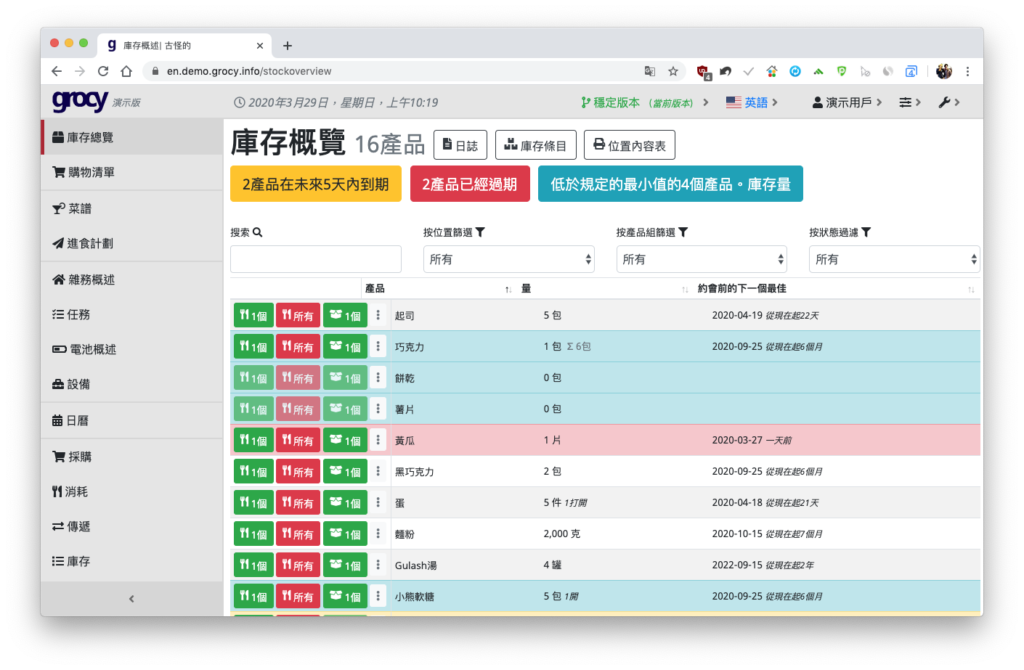Consume 1個 of 蛋
This screenshot has height=670, width=1024.
coord(253,503)
